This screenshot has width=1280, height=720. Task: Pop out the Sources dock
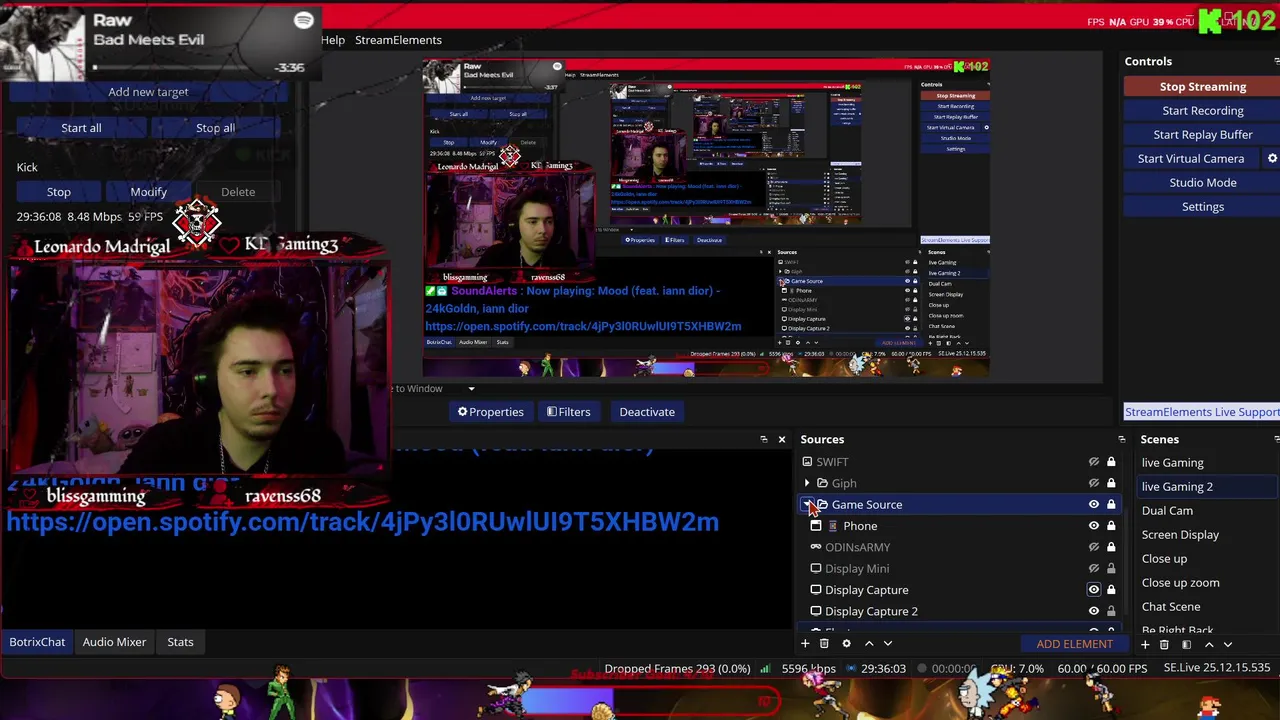click(1121, 439)
